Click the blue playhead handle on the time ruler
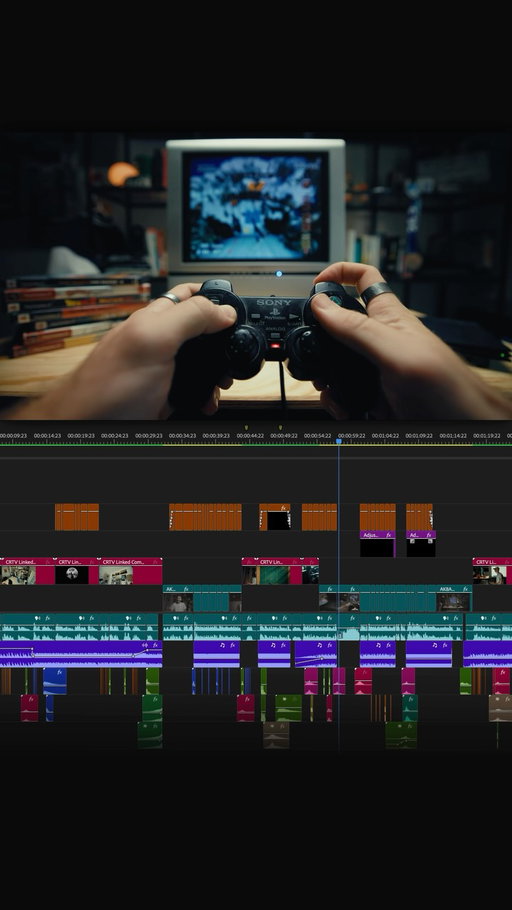Viewport: 512px width, 910px height. (x=339, y=442)
